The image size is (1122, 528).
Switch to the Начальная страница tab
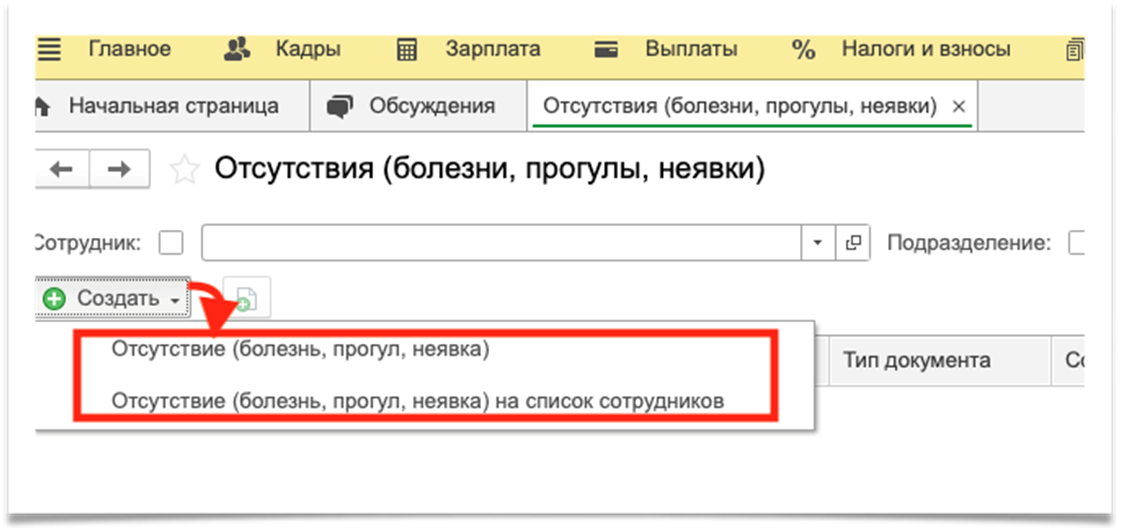(x=172, y=107)
